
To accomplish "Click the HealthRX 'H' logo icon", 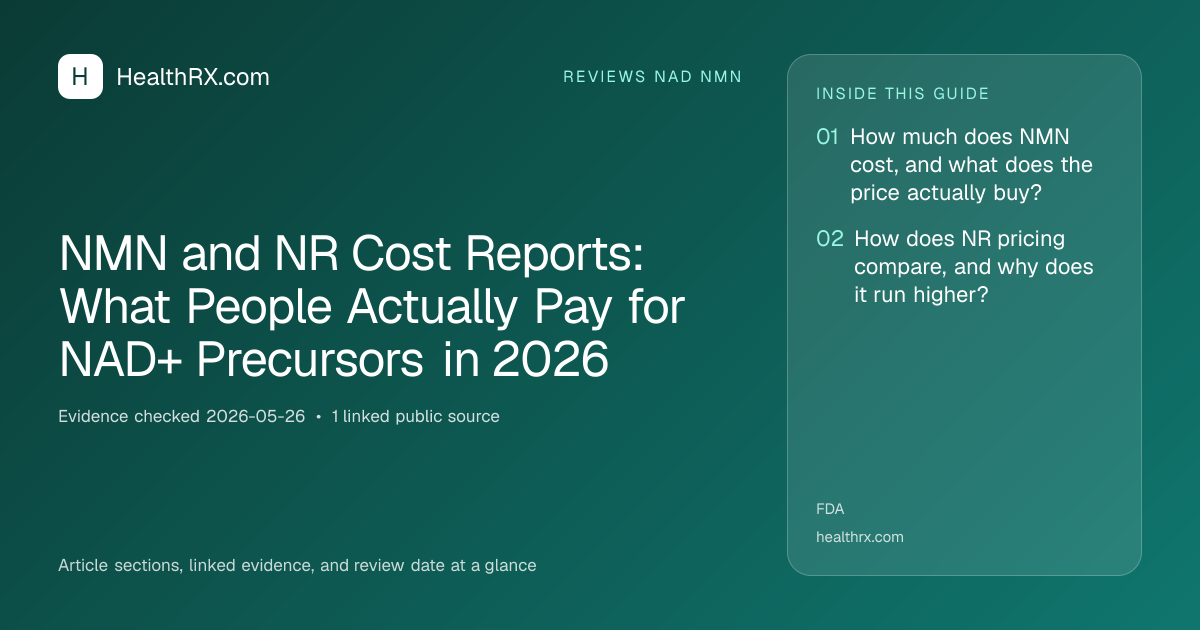I will click(x=80, y=77).
